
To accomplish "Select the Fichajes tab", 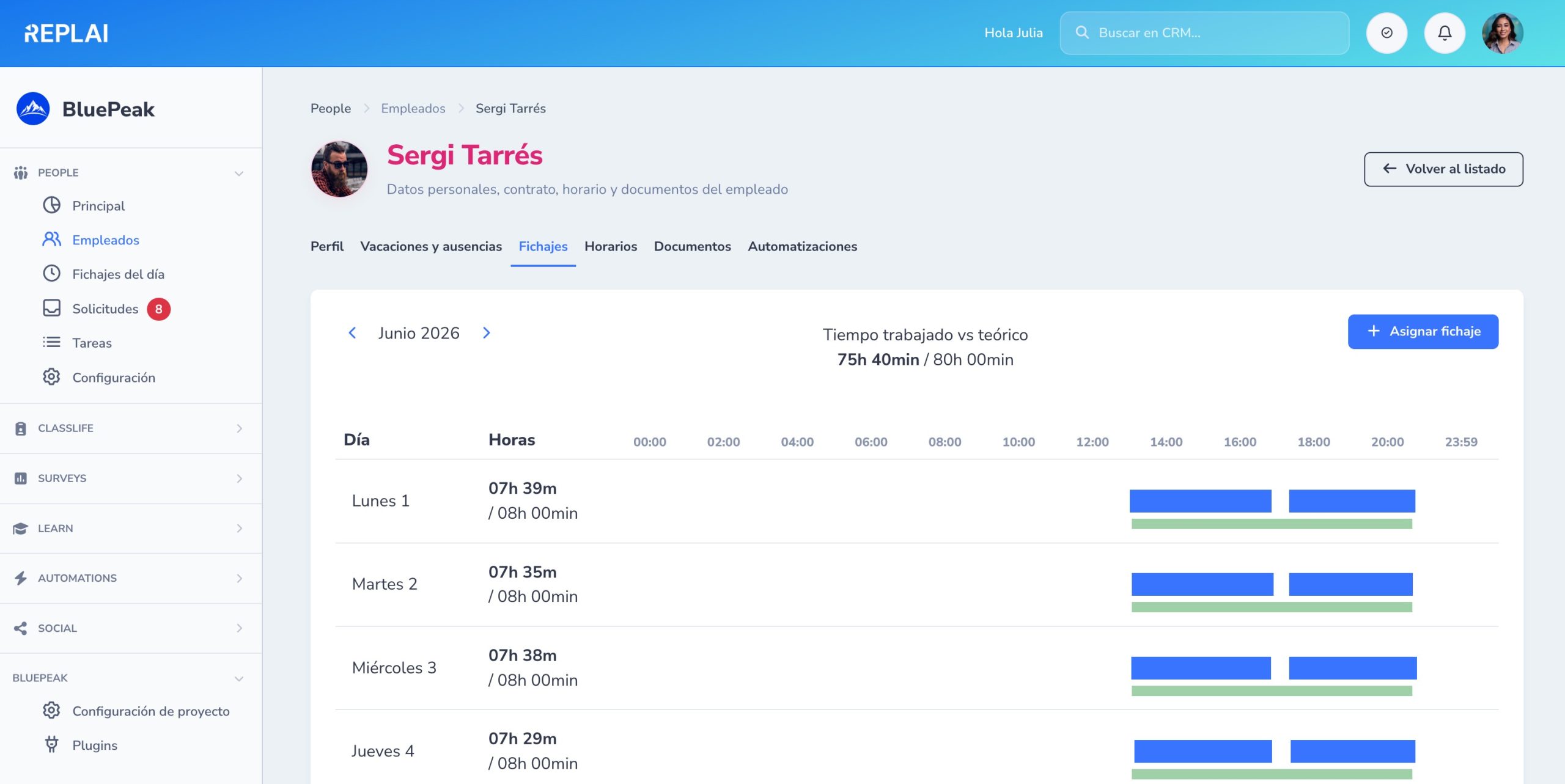I will 543,246.
